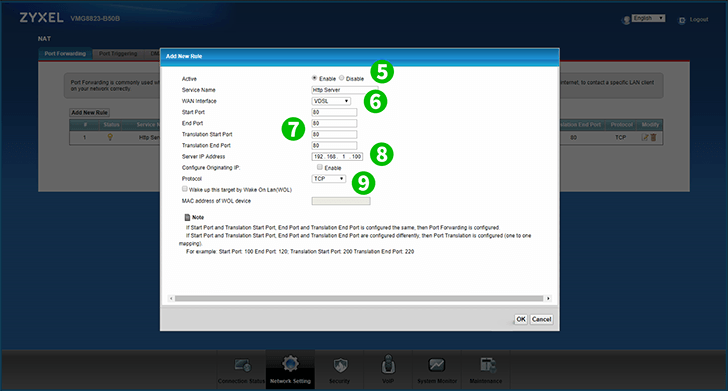
Task: Click the Add New Rule button behind dialog
Action: click(x=90, y=113)
